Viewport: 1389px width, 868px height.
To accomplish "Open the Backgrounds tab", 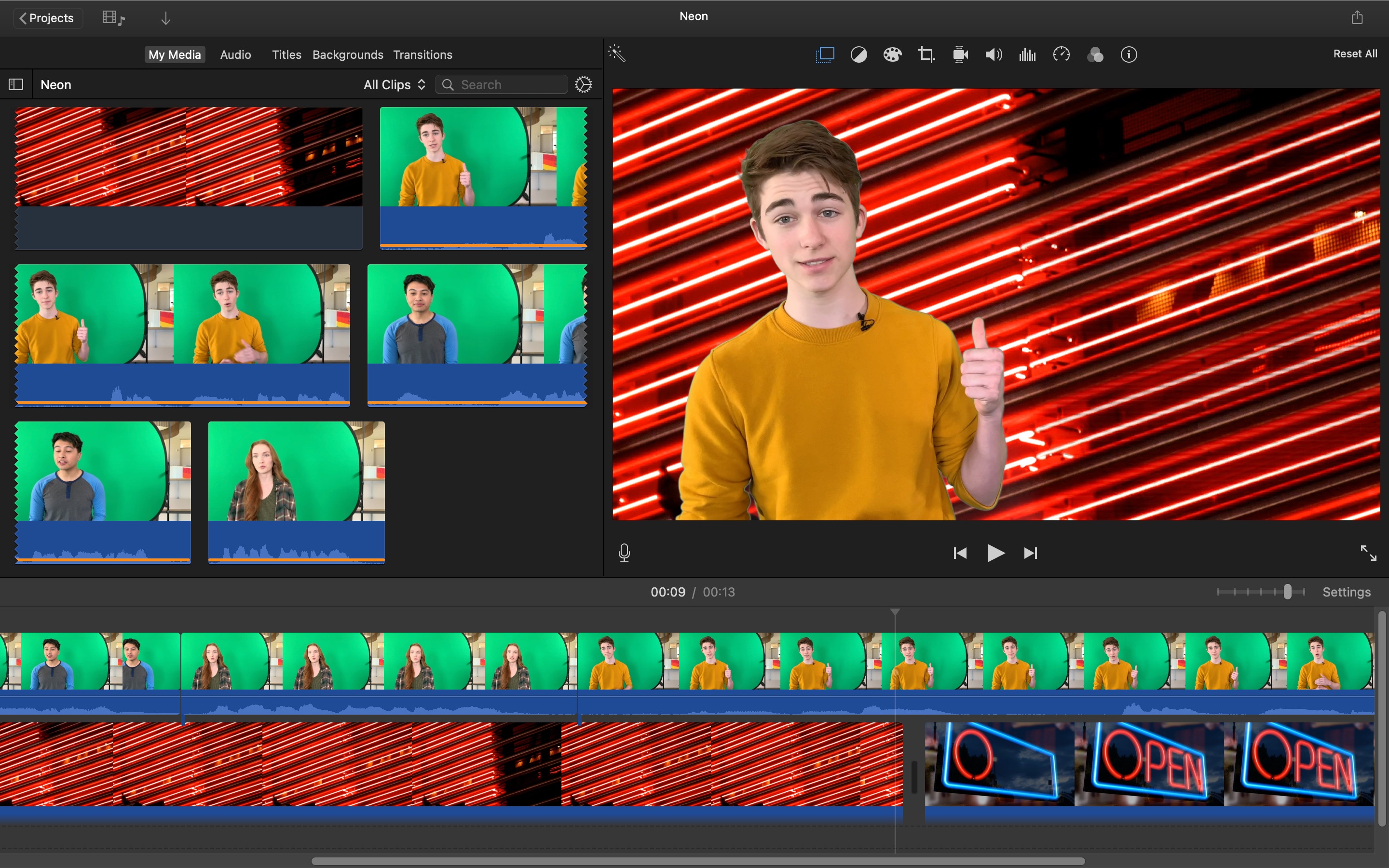I will point(347,54).
